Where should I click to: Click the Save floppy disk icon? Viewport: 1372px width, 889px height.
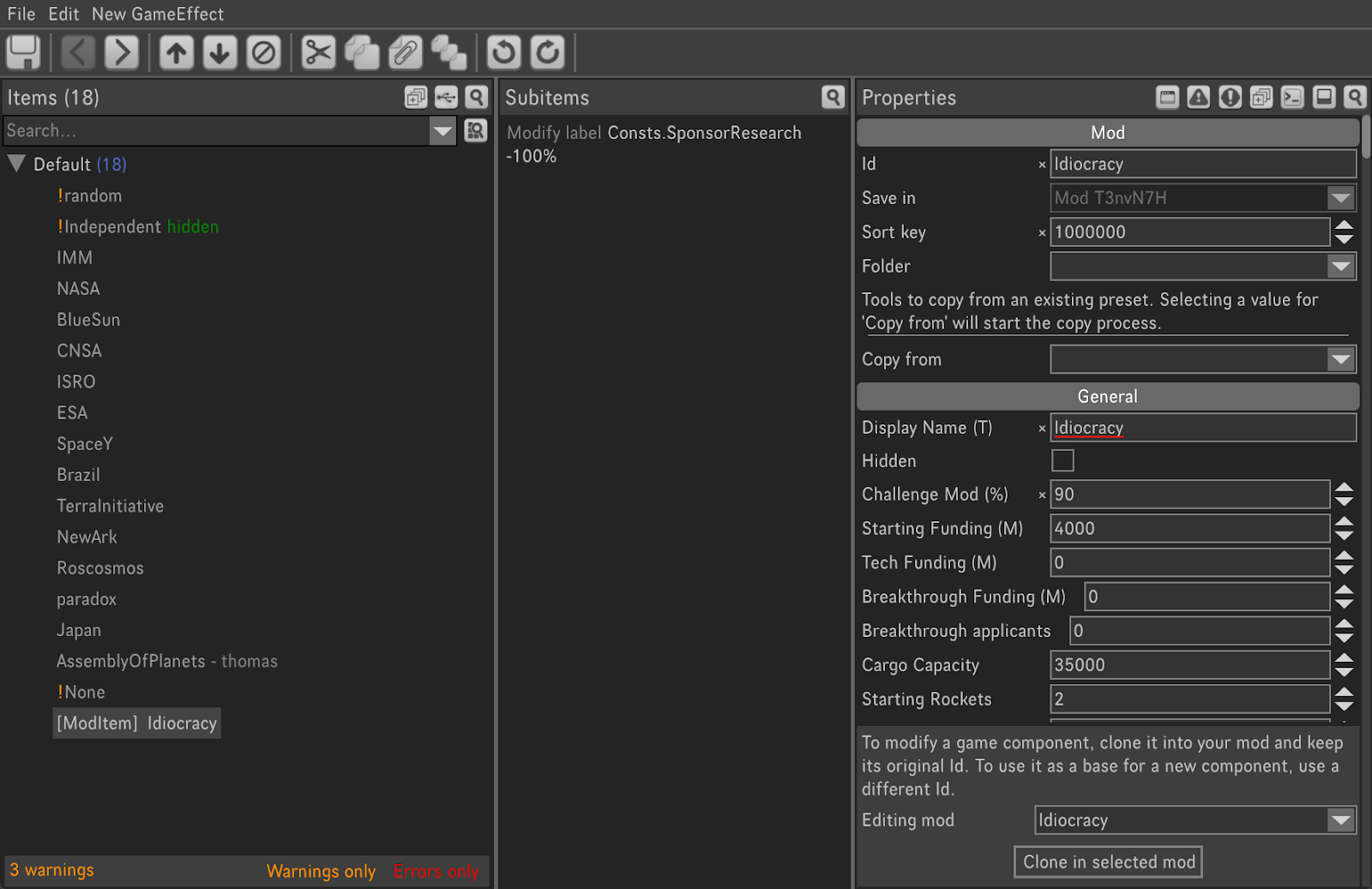23,53
